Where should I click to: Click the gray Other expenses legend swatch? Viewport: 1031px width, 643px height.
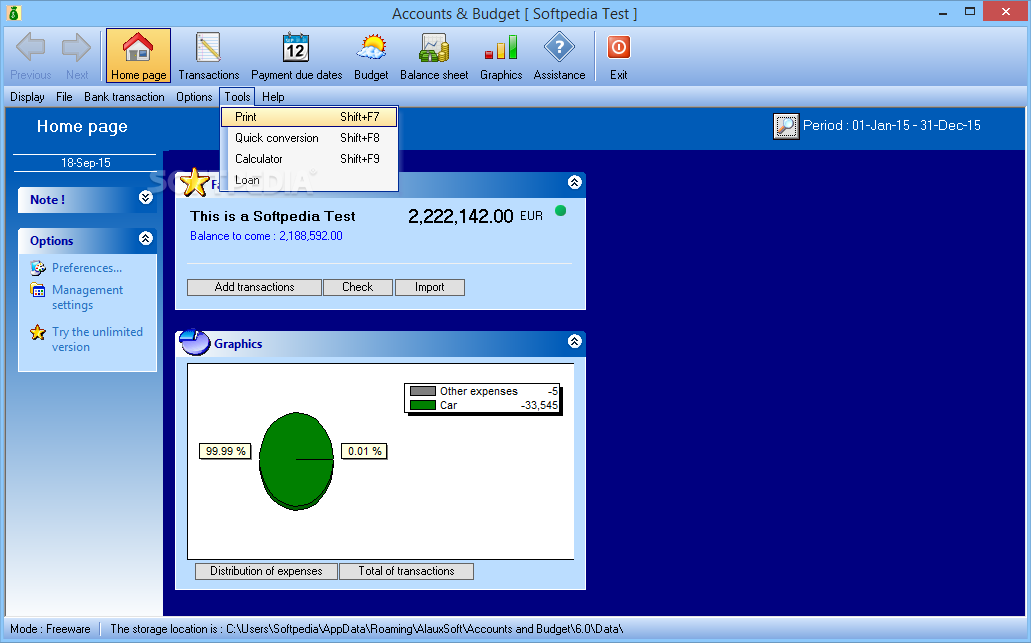423,391
